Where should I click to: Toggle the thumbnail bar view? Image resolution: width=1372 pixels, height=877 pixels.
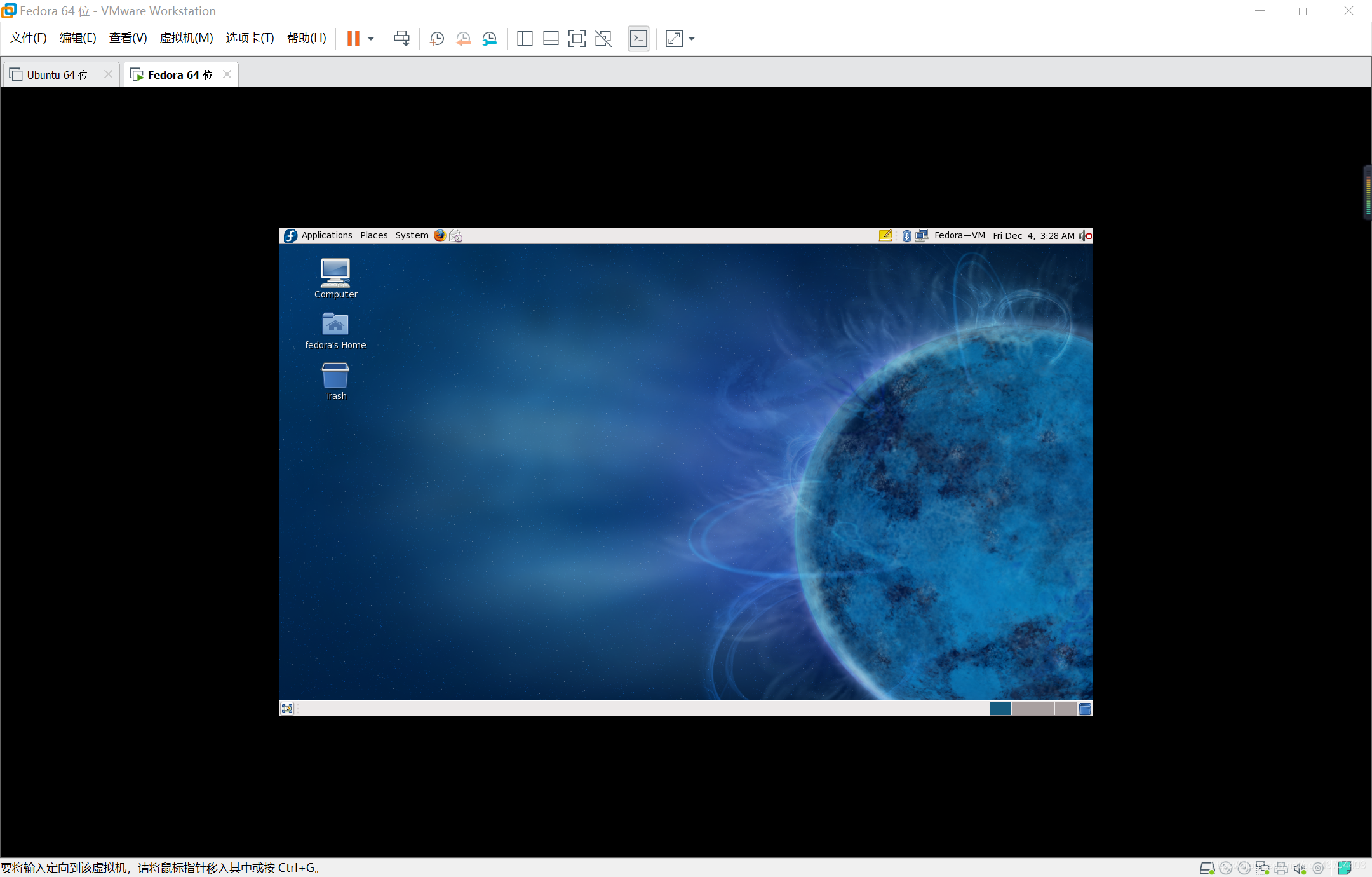tap(551, 38)
